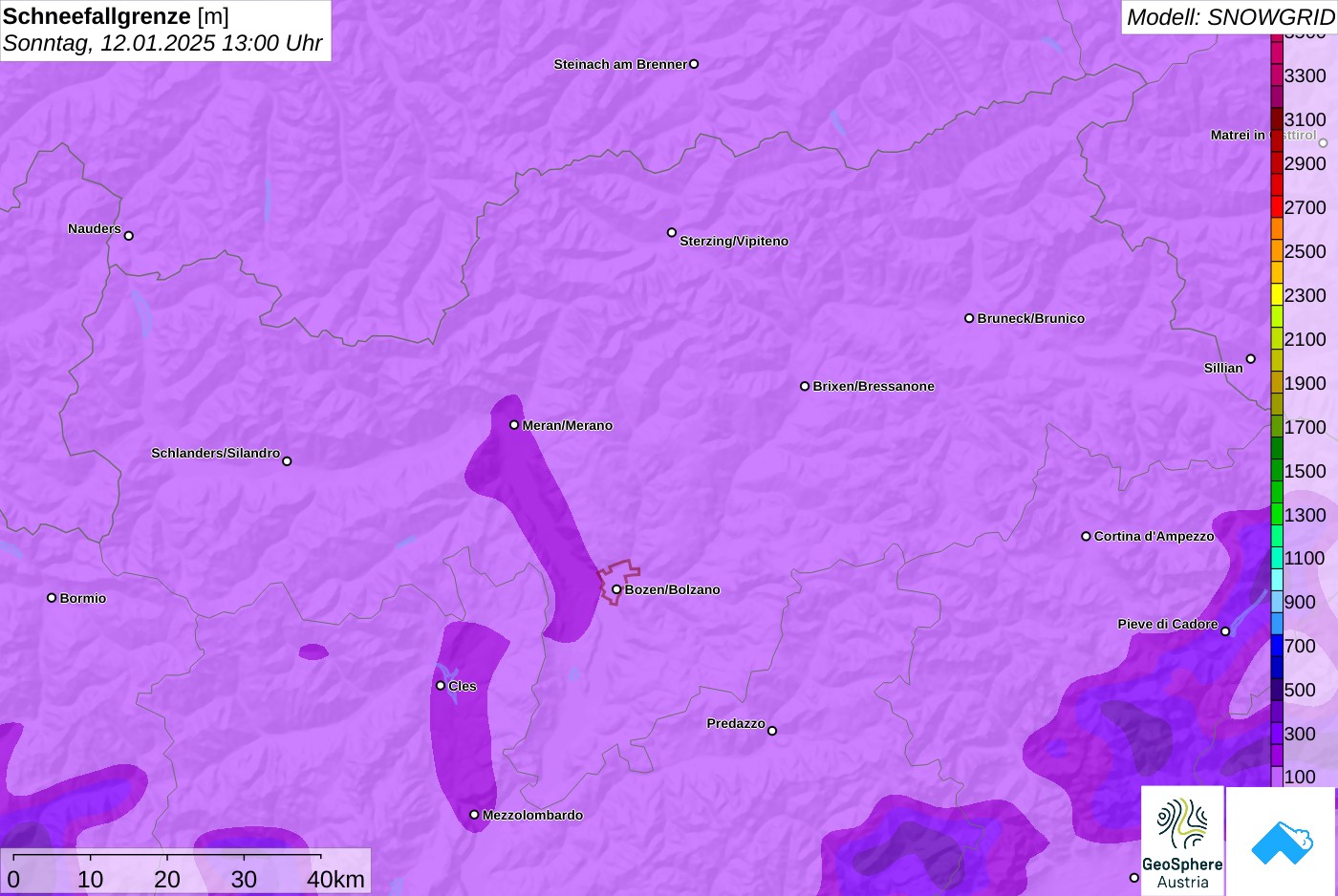Click the "40km" scale bar label
The width and height of the screenshot is (1338, 896).
coord(335,879)
